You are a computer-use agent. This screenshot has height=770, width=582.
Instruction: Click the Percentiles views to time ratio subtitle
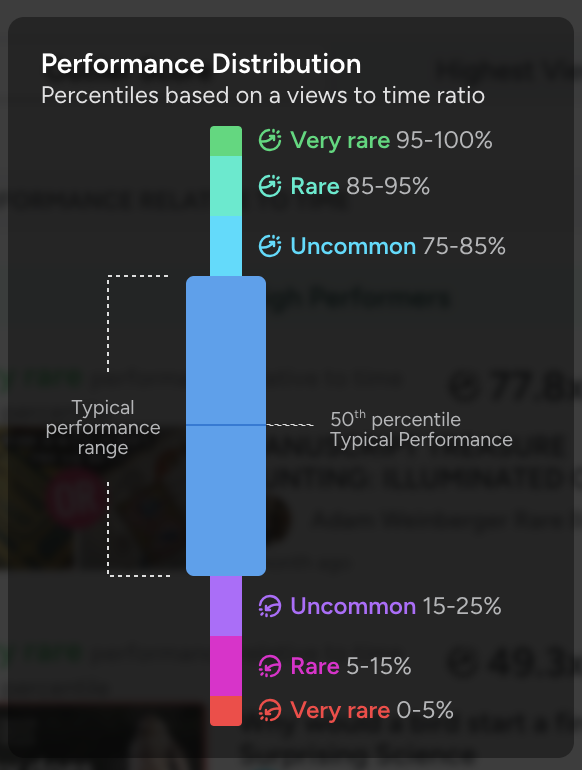(x=263, y=95)
